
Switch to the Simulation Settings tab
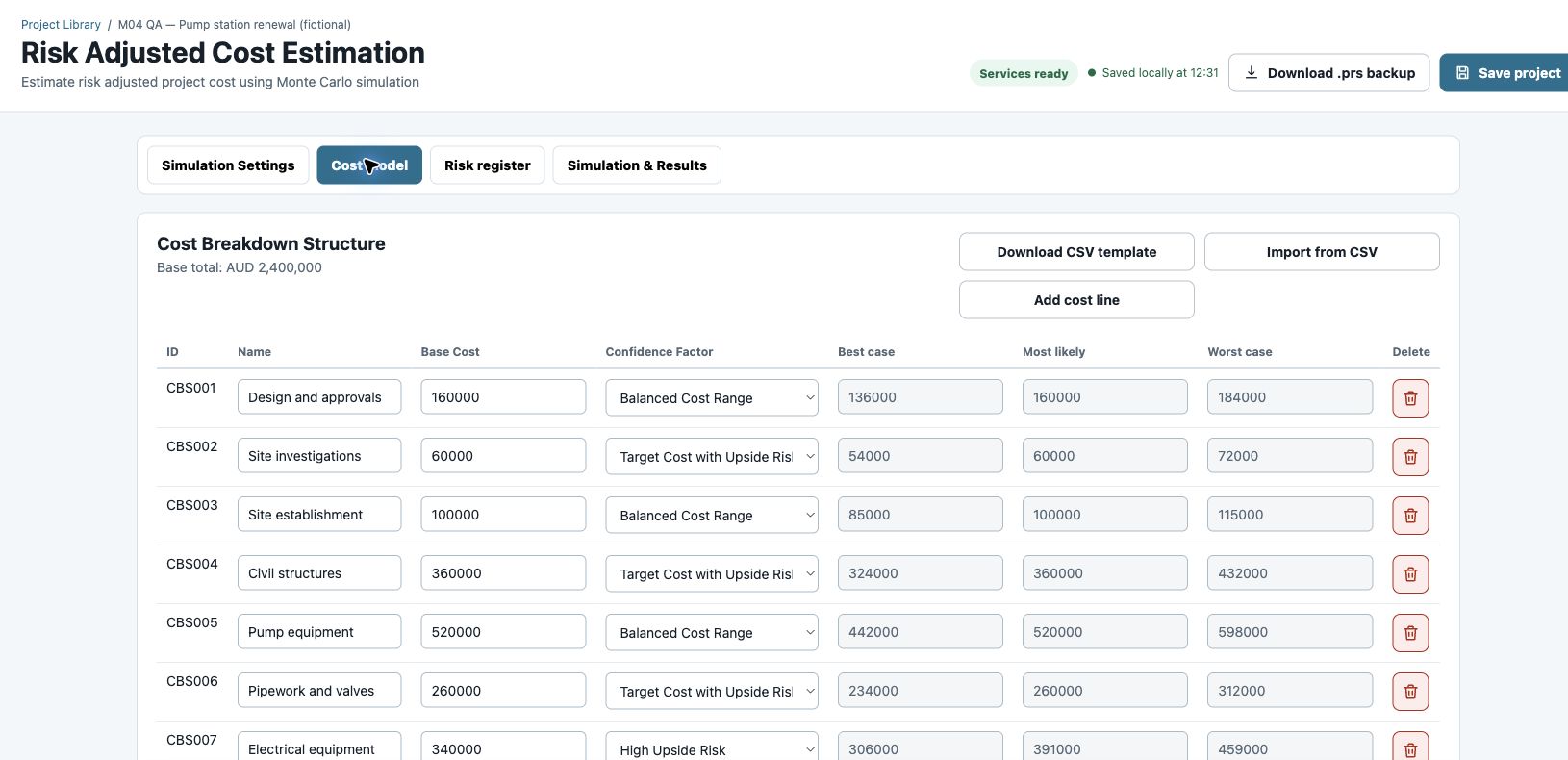click(x=228, y=165)
